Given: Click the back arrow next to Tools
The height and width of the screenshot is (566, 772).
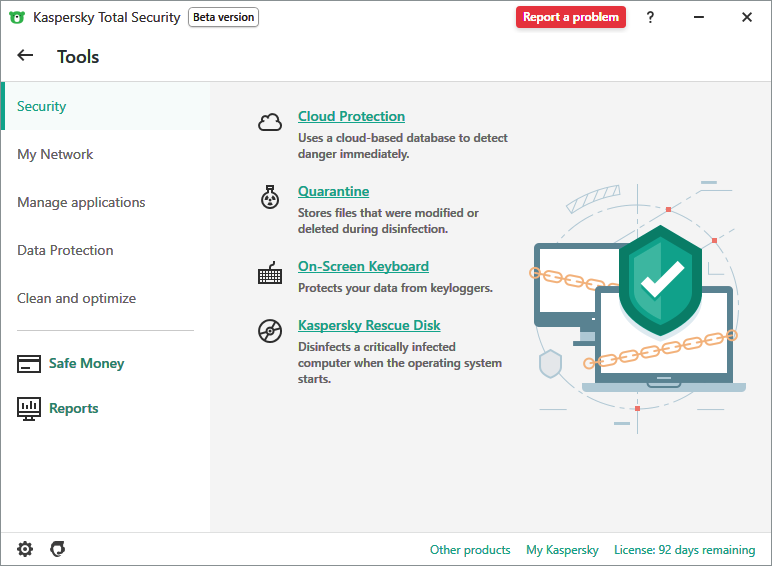Looking at the screenshot, I should click(26, 56).
